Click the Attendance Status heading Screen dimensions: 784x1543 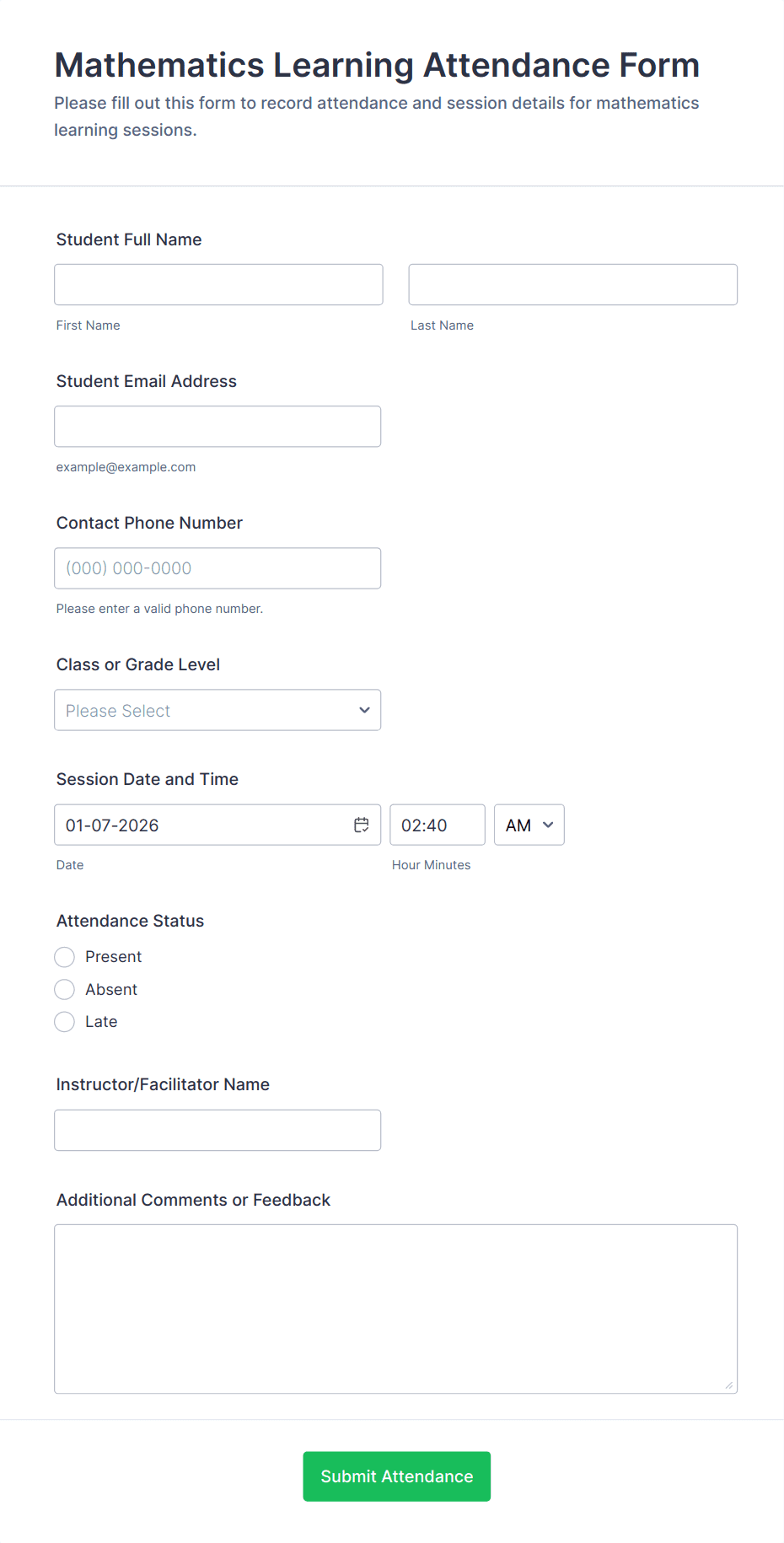(x=131, y=921)
